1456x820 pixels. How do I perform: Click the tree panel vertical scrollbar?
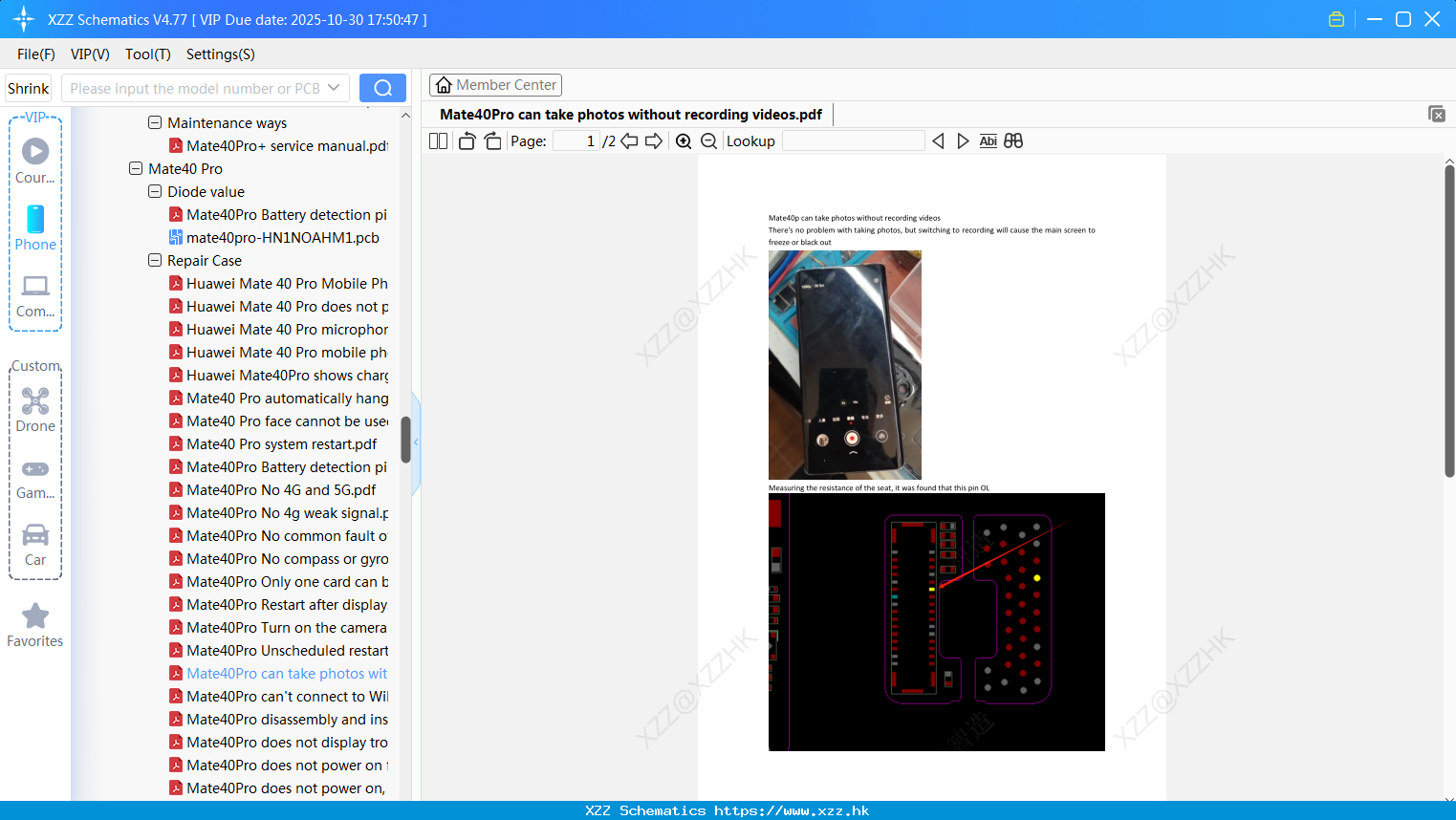(x=405, y=440)
